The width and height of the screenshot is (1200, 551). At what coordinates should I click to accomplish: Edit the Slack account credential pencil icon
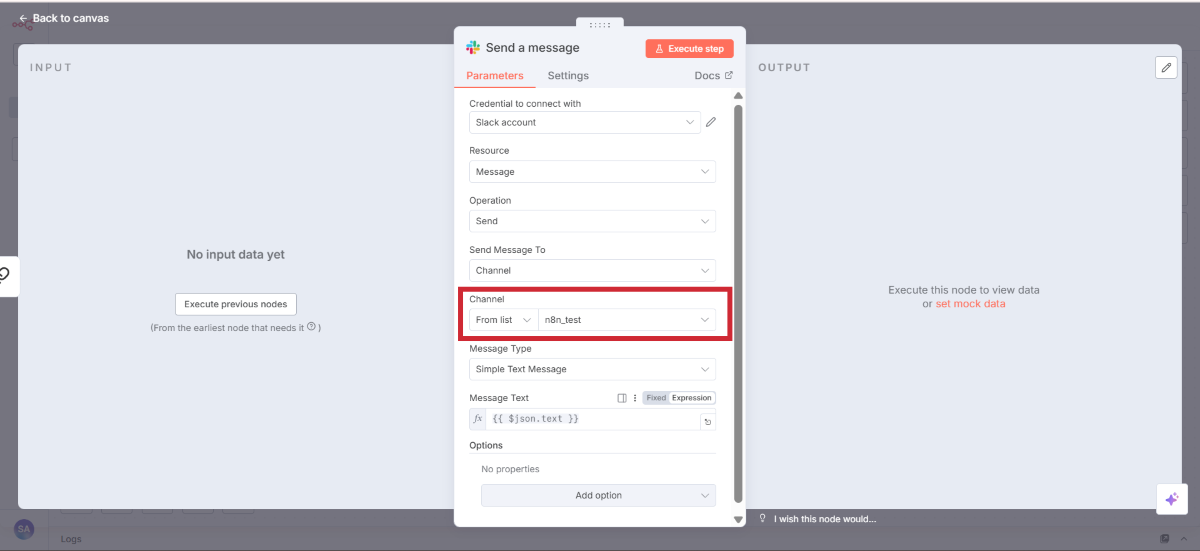(x=711, y=122)
